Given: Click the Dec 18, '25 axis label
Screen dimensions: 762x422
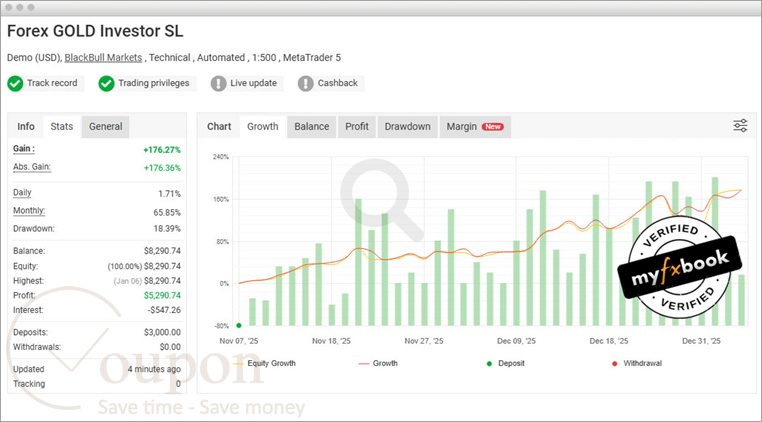Looking at the screenshot, I should pos(609,341).
